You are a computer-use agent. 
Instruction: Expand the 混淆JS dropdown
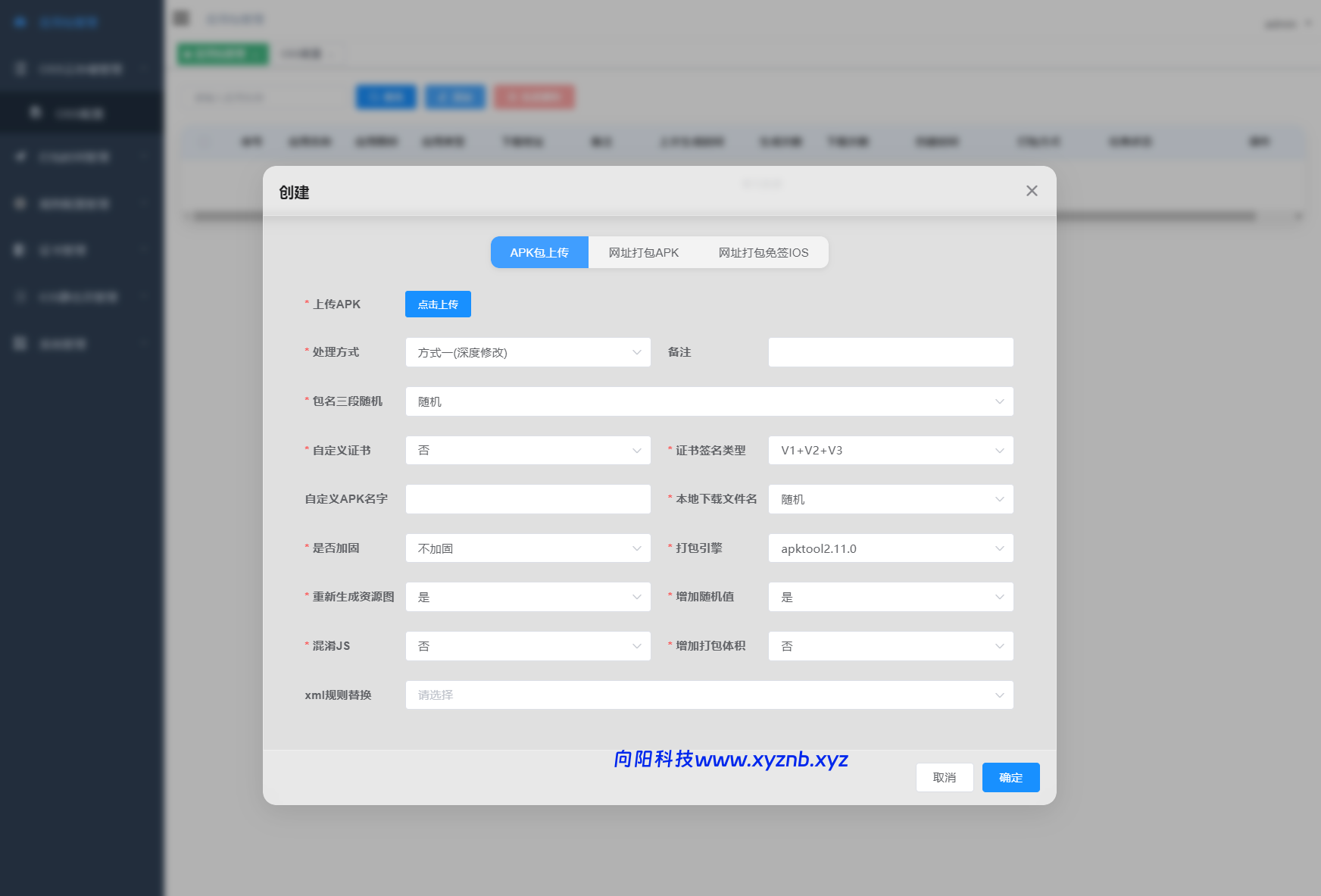coord(527,646)
